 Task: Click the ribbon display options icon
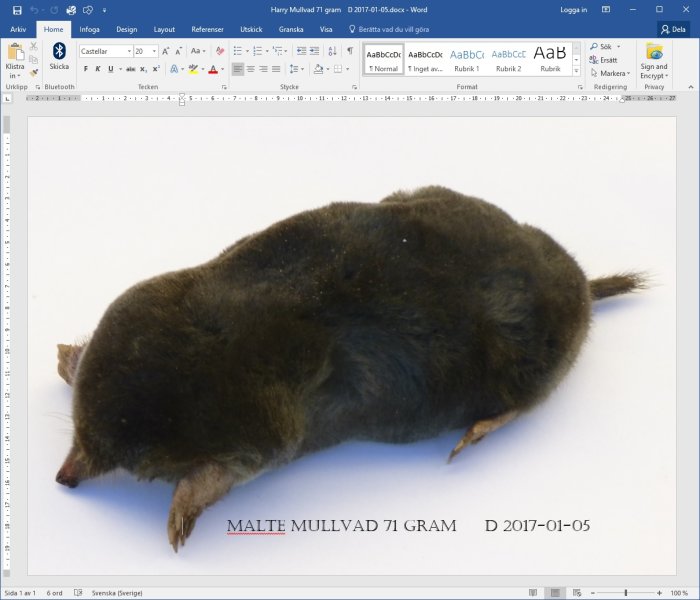point(606,9)
